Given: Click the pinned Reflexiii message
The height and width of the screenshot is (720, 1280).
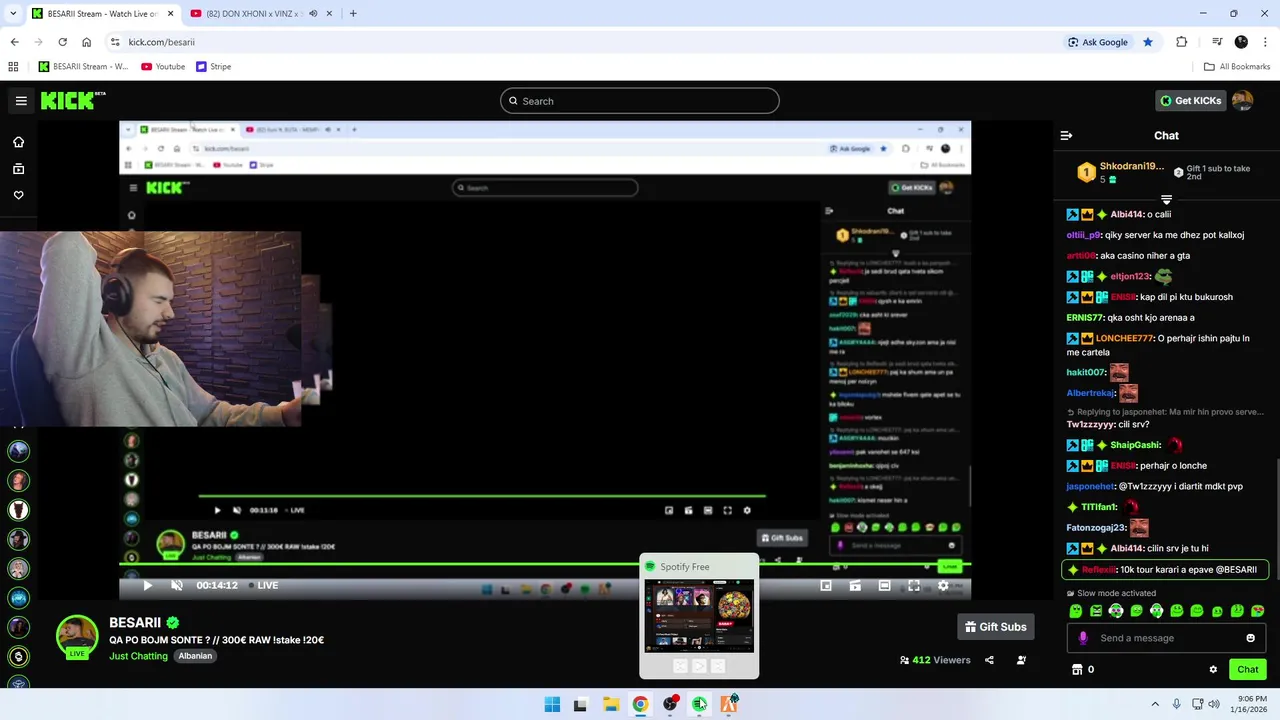Looking at the screenshot, I should click(1166, 570).
